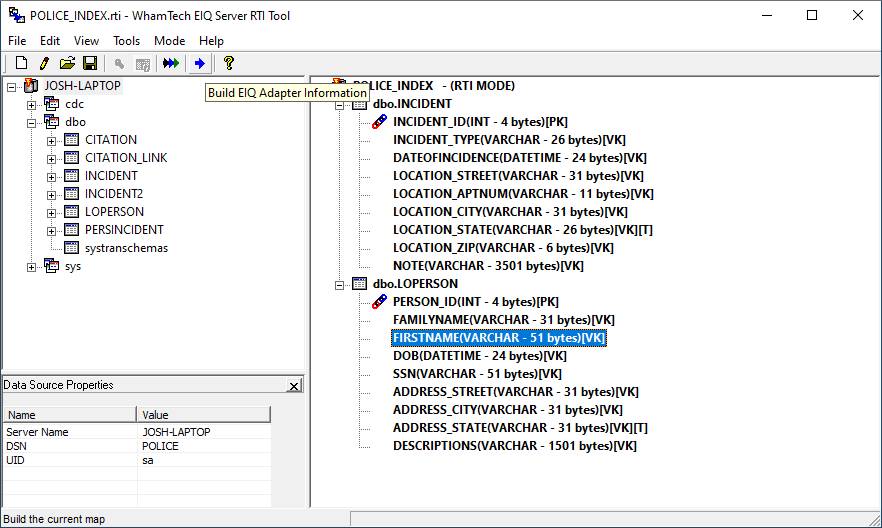
Task: Click the triple green arrows toolbar icon
Action: pyautogui.click(x=170, y=63)
